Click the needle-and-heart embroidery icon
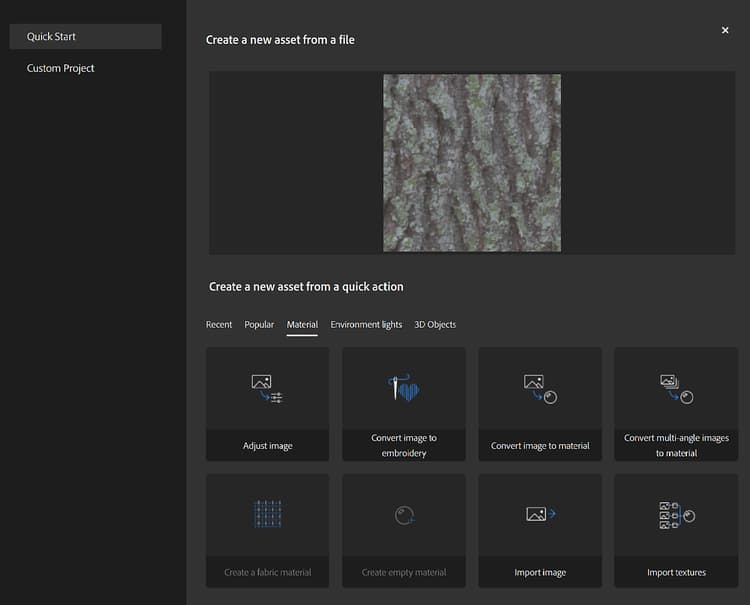 [404, 387]
